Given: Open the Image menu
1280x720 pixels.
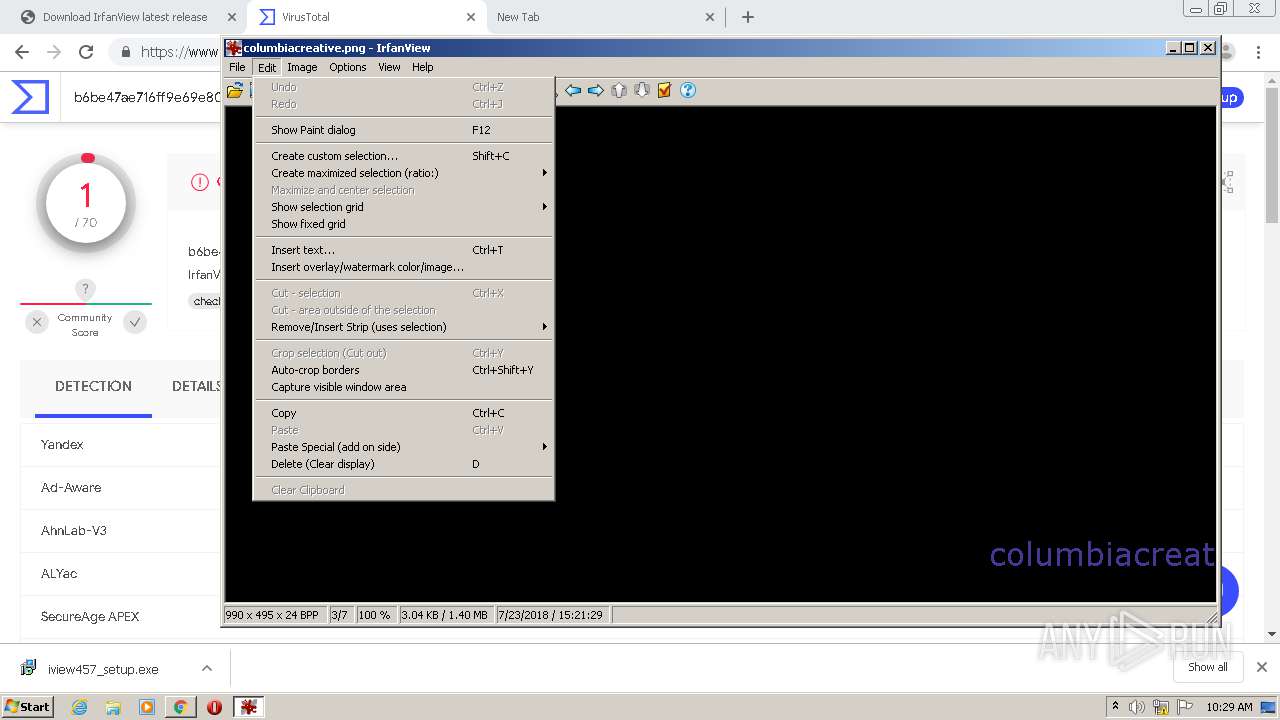Looking at the screenshot, I should (302, 67).
